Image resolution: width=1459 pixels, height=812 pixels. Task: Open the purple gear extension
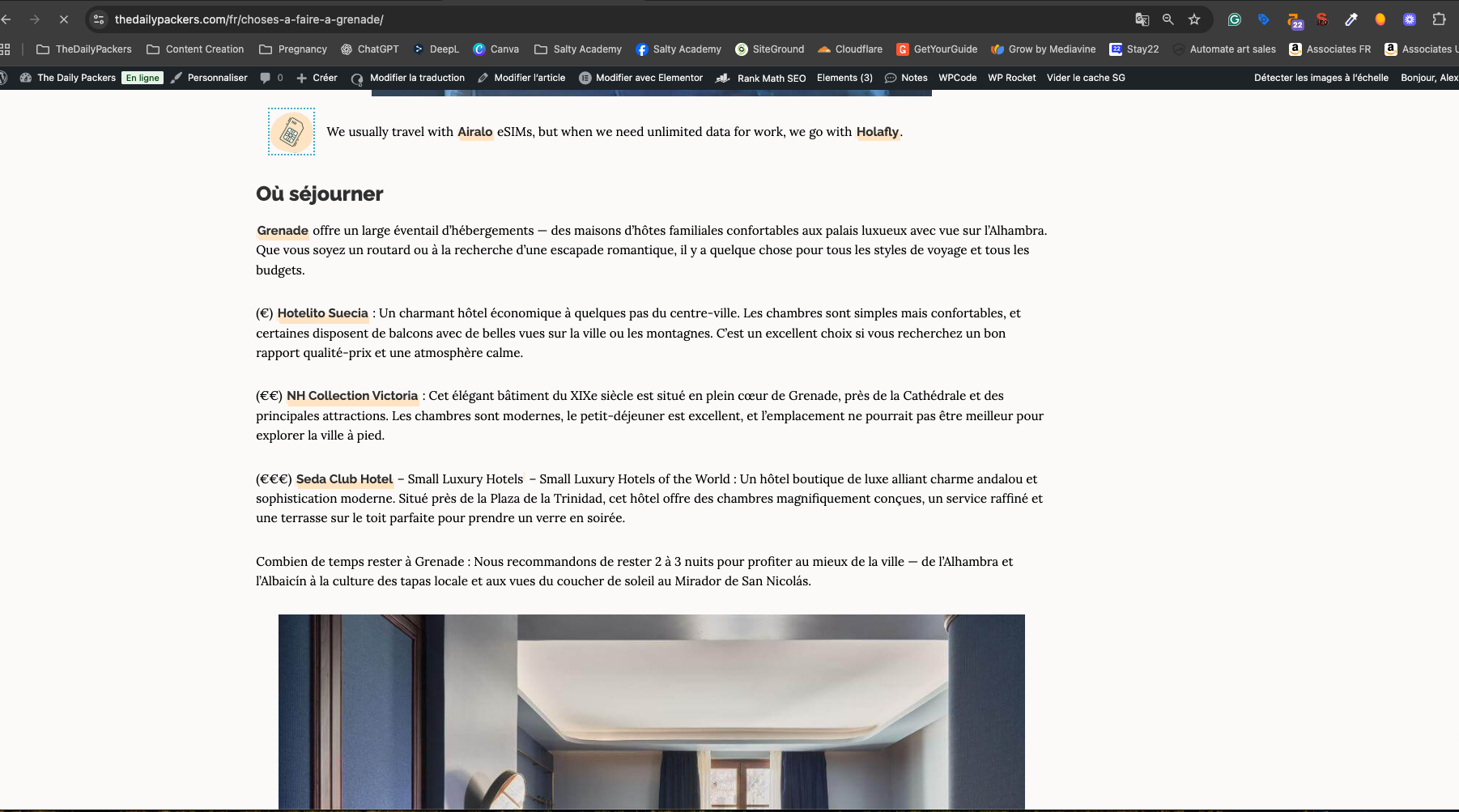1410,19
